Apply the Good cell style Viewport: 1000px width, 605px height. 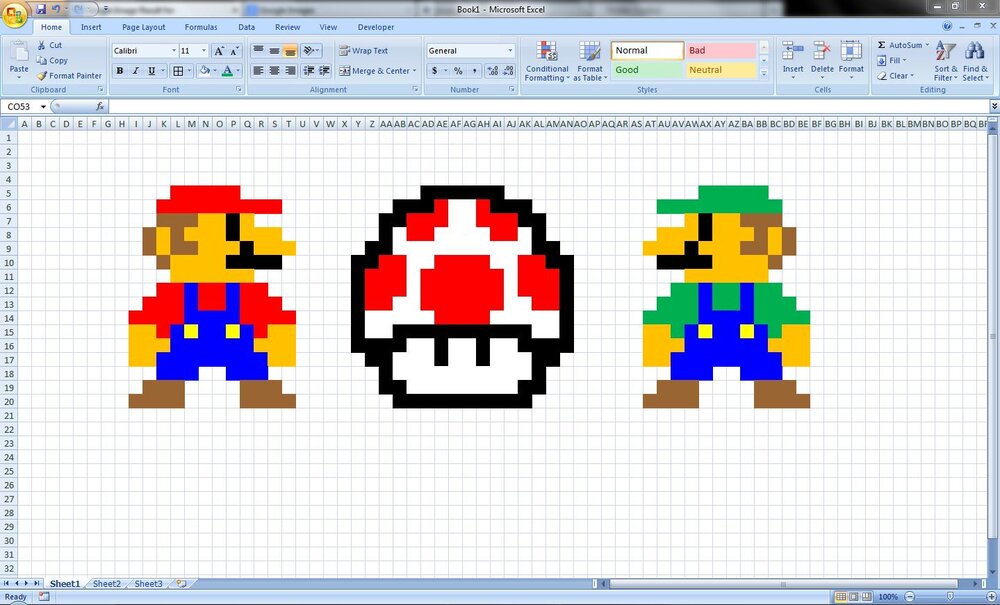pos(647,70)
